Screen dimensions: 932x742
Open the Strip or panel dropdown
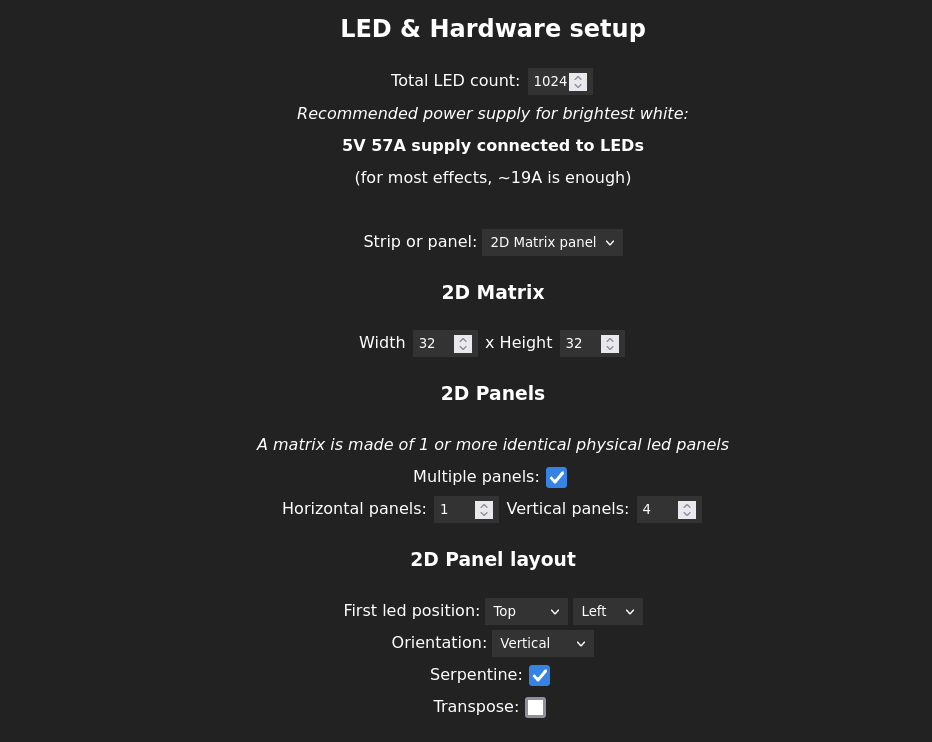pos(552,242)
